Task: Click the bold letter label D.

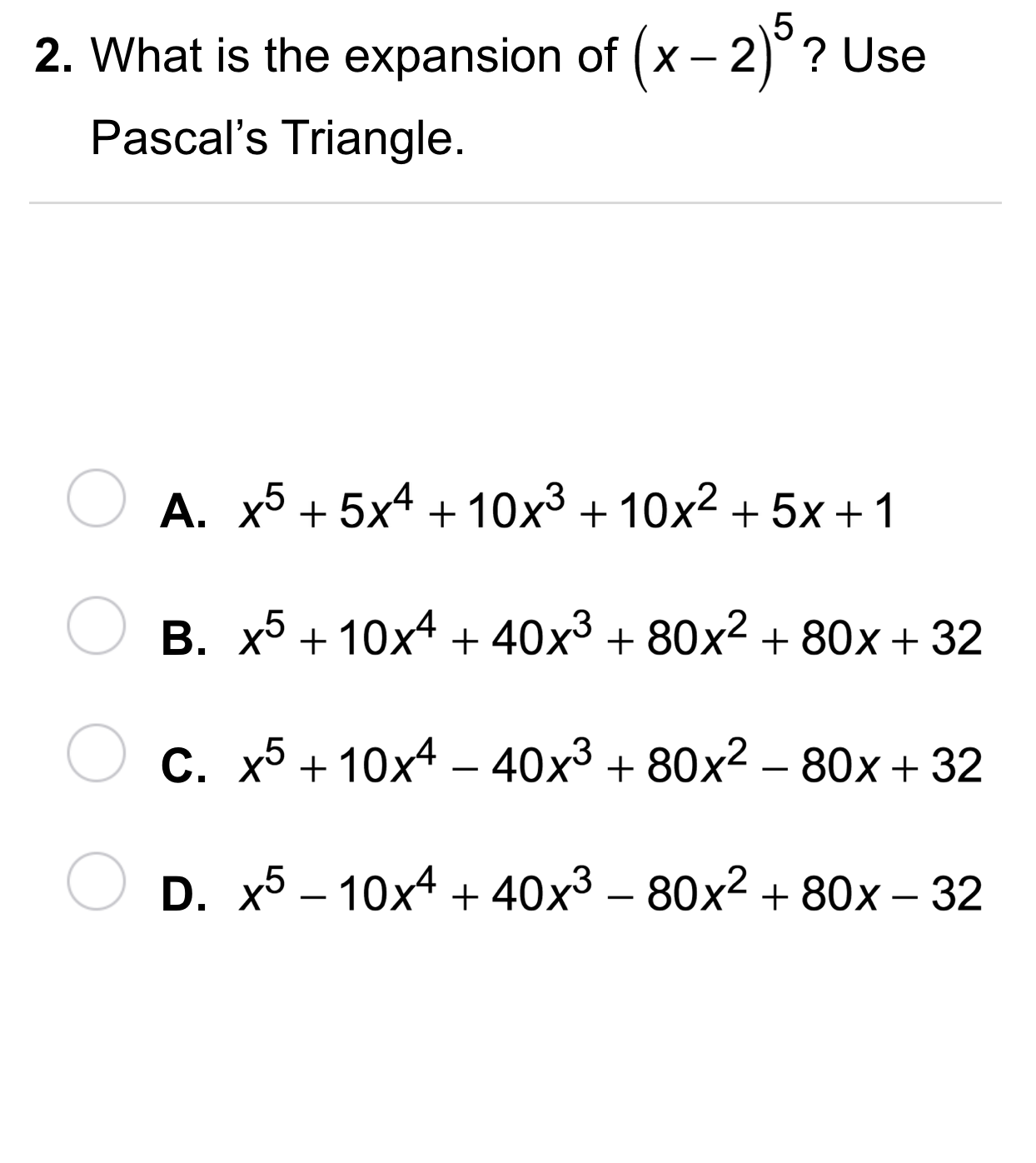Action: (182, 893)
